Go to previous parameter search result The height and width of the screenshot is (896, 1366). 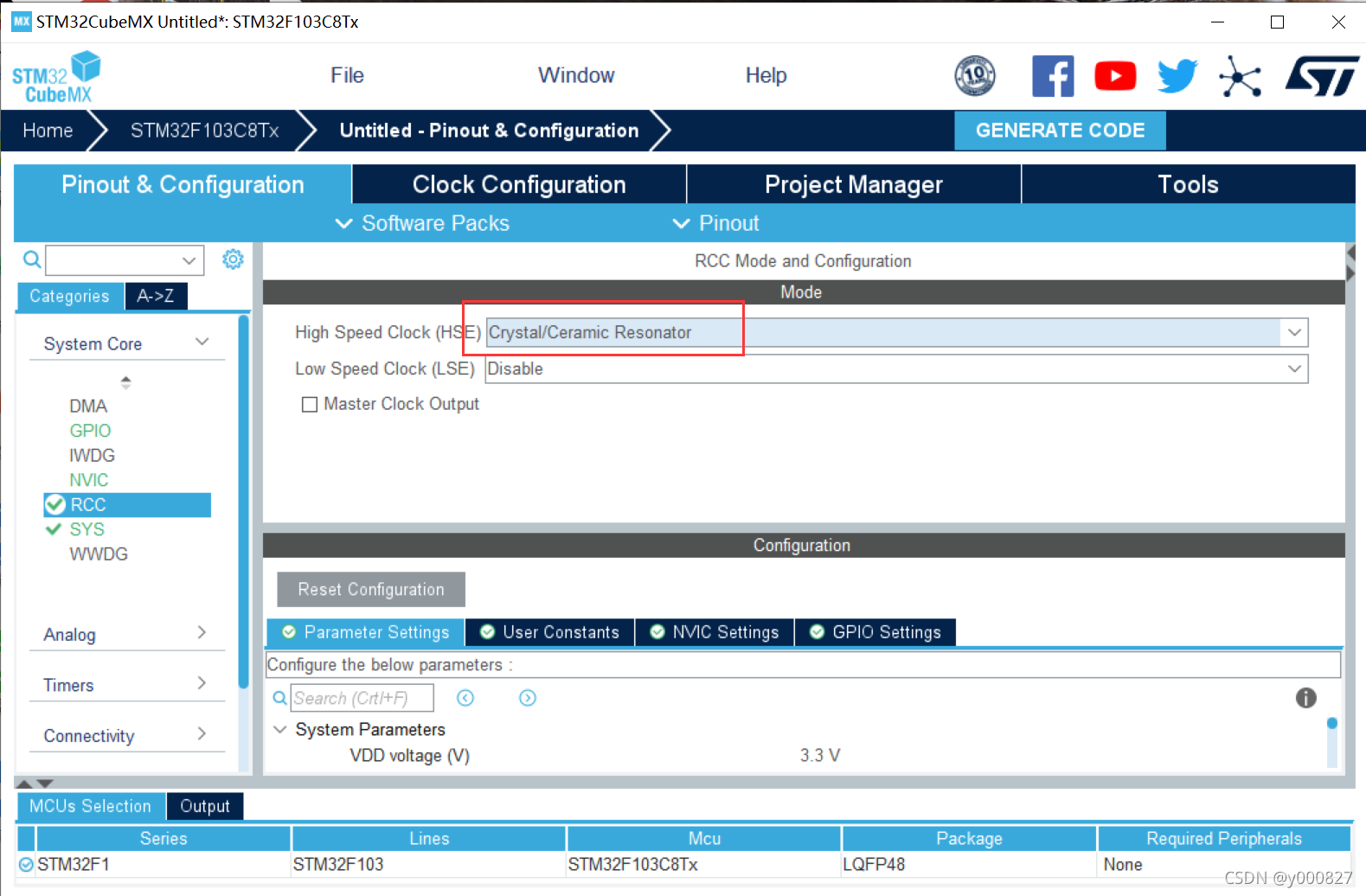465,698
